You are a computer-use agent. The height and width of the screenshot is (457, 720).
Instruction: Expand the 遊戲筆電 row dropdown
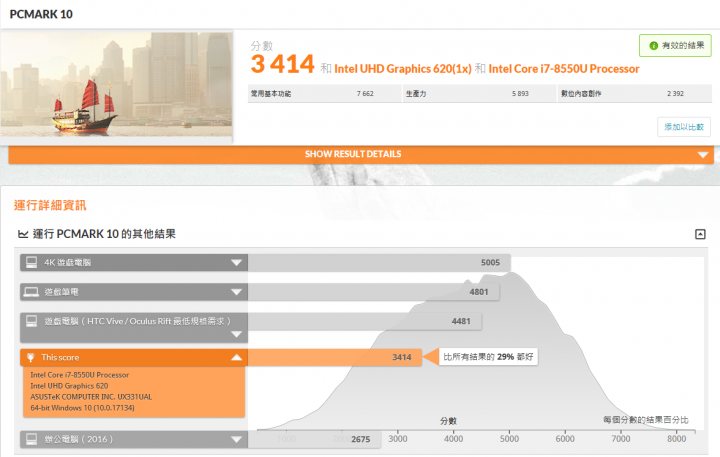(236, 292)
